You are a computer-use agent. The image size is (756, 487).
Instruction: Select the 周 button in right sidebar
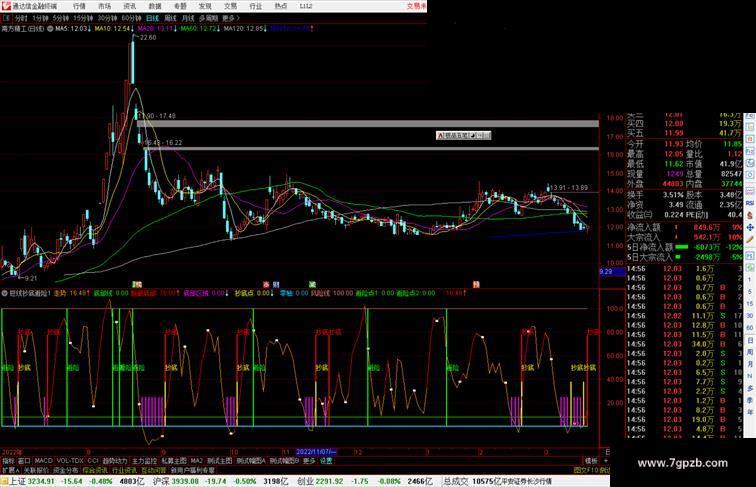[x=750, y=352]
